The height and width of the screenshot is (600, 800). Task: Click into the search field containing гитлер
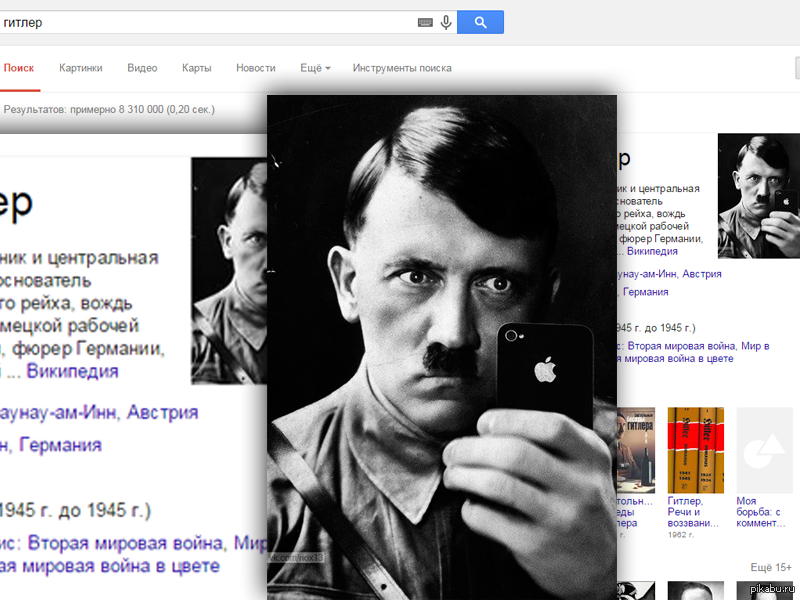click(x=207, y=22)
